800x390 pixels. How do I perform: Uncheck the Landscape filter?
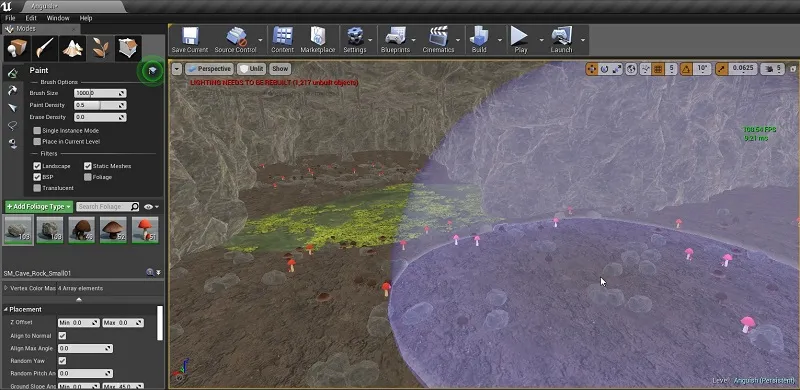click(x=37, y=166)
